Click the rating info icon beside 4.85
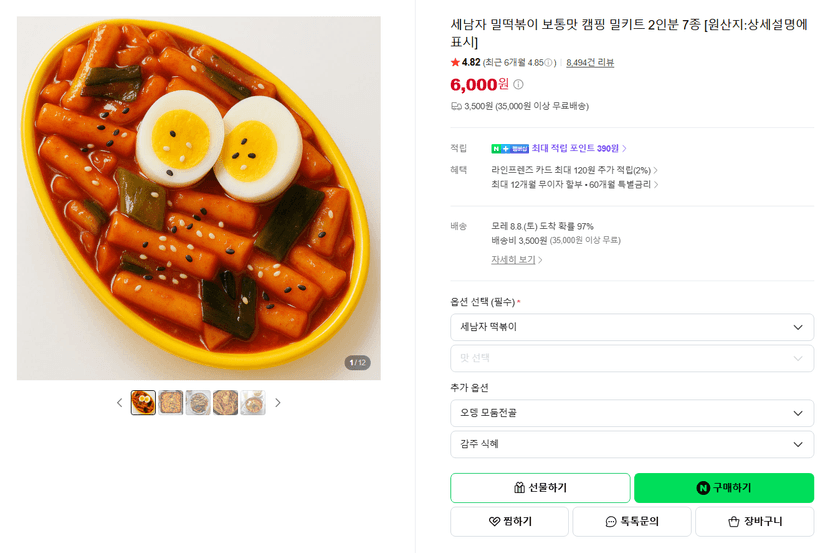The width and height of the screenshot is (828, 553). click(549, 63)
